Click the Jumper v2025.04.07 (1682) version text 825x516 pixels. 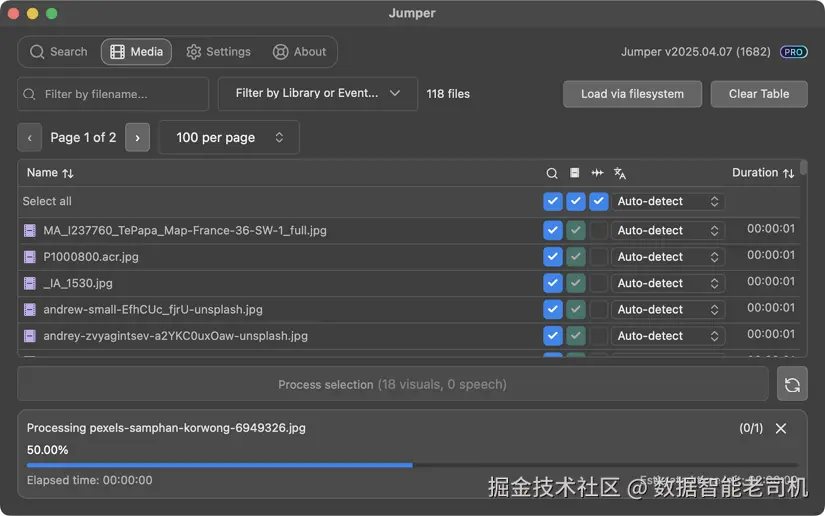[x=696, y=52]
